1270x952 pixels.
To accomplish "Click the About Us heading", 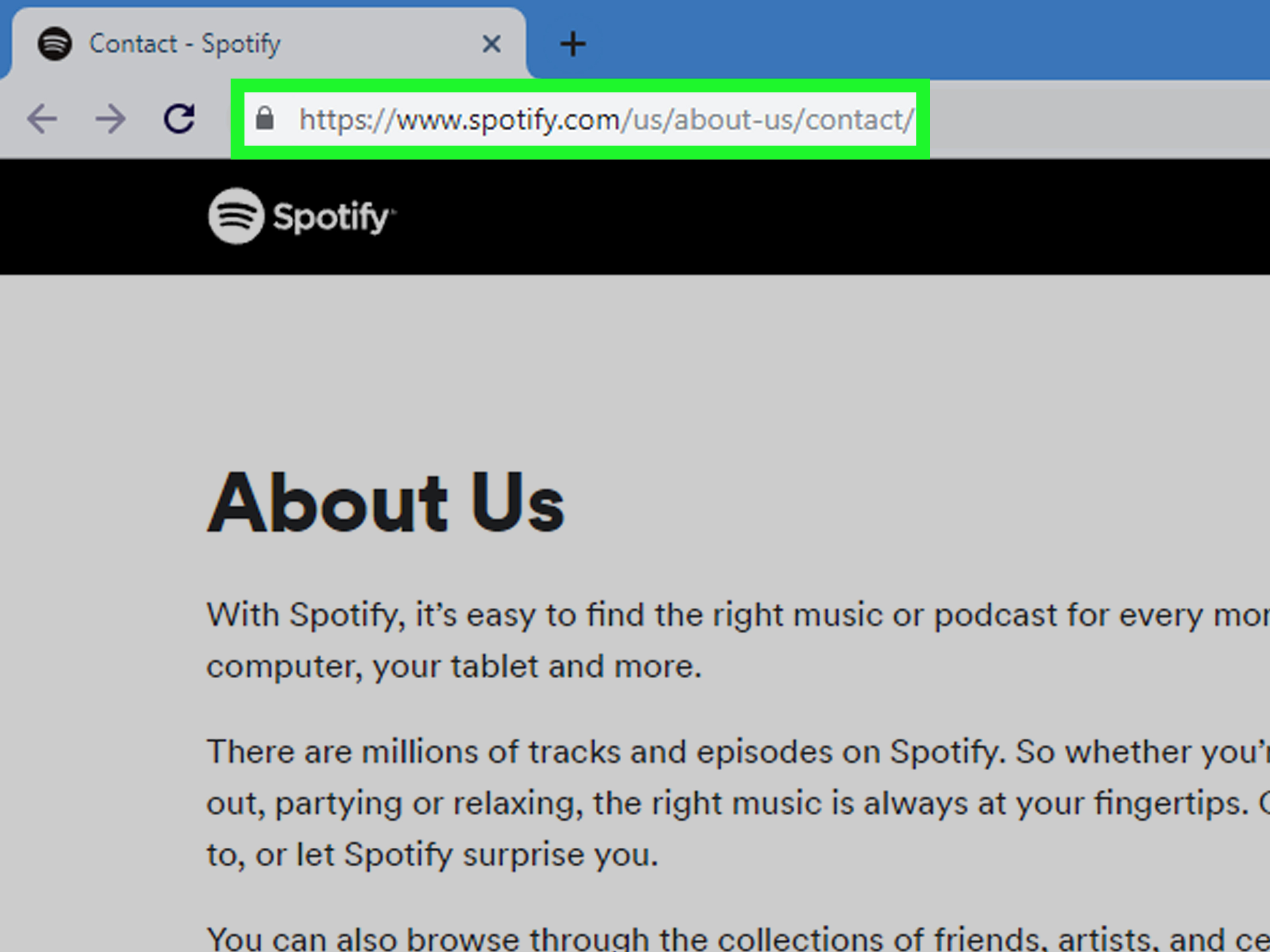I will pyautogui.click(x=386, y=502).
